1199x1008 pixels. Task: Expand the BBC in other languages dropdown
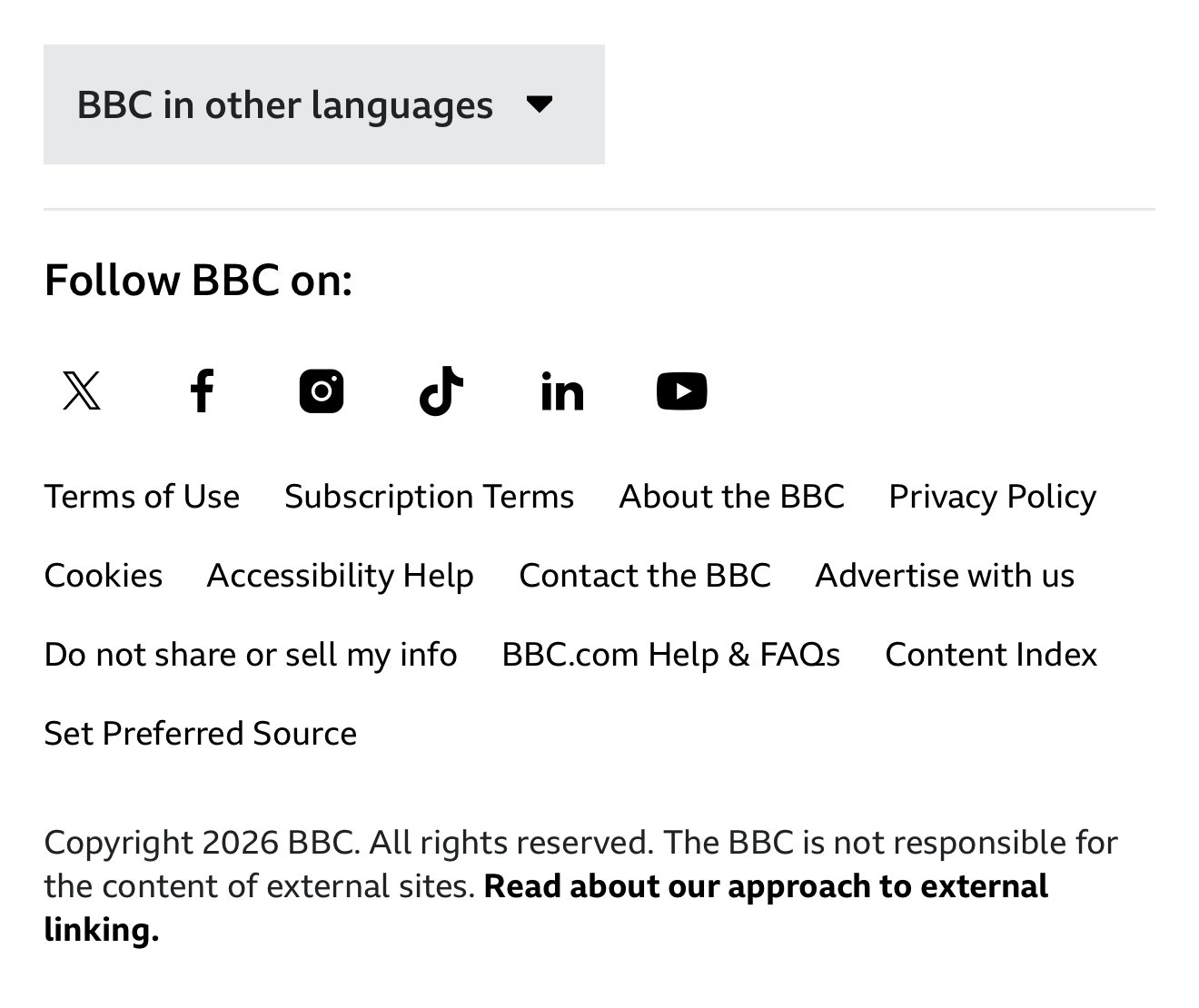coord(323,104)
